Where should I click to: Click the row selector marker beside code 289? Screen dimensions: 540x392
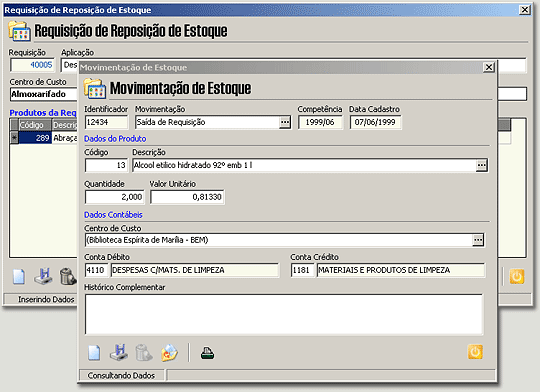14,138
